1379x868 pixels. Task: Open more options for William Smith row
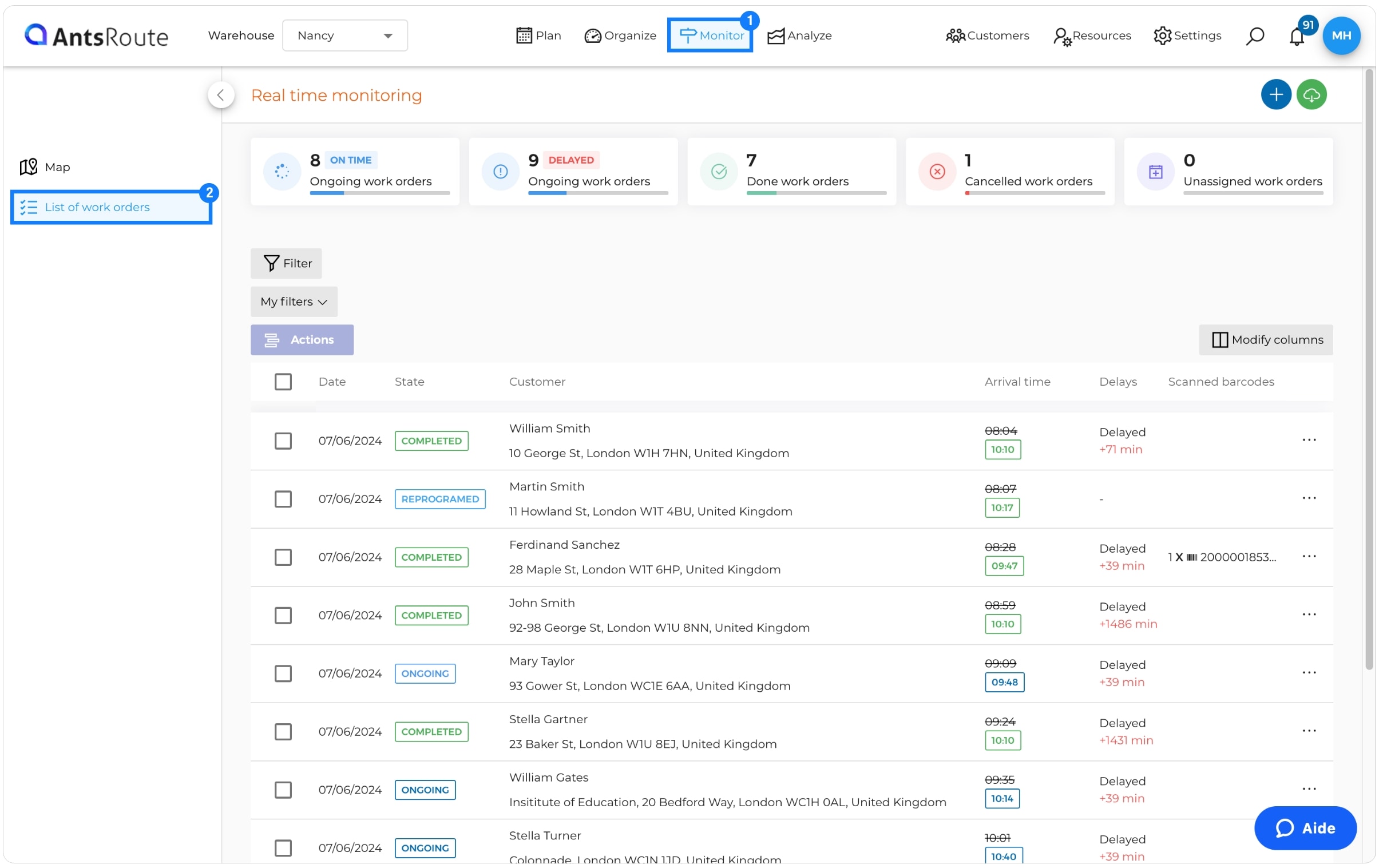(x=1309, y=440)
